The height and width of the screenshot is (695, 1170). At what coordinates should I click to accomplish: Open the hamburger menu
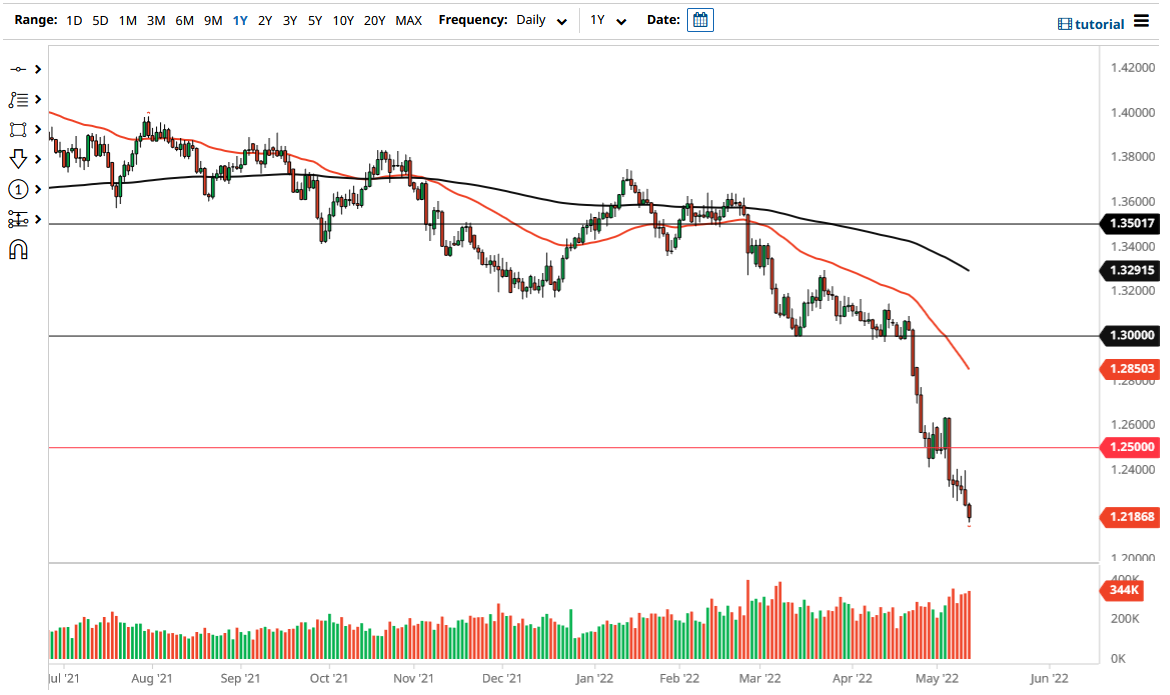tap(1141, 22)
